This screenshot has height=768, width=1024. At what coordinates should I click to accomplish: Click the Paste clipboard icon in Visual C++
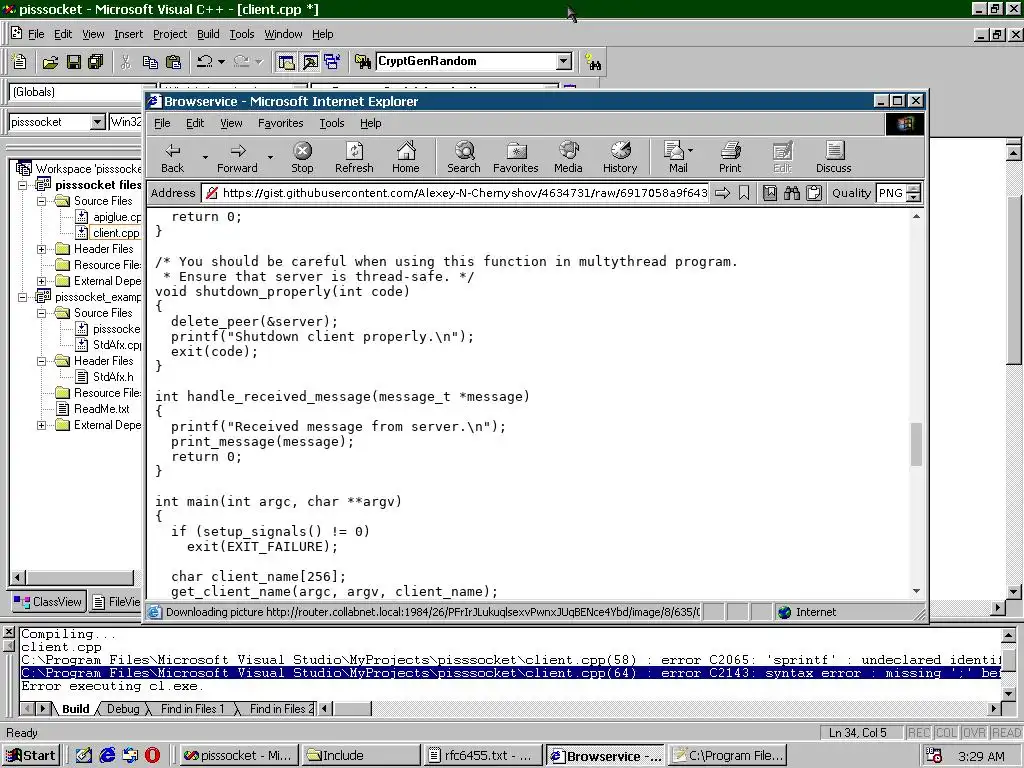point(173,62)
